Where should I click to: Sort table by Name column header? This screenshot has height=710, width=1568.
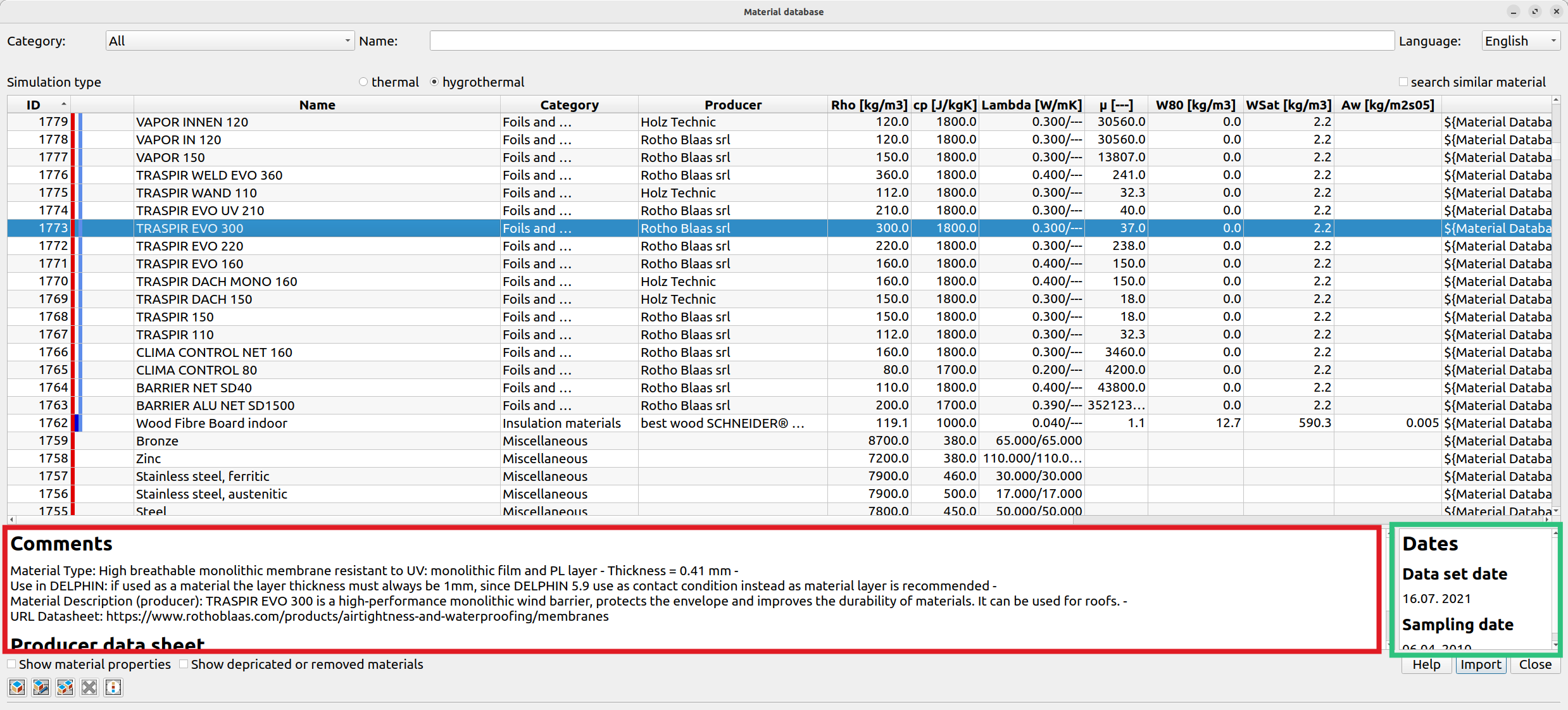click(x=317, y=105)
